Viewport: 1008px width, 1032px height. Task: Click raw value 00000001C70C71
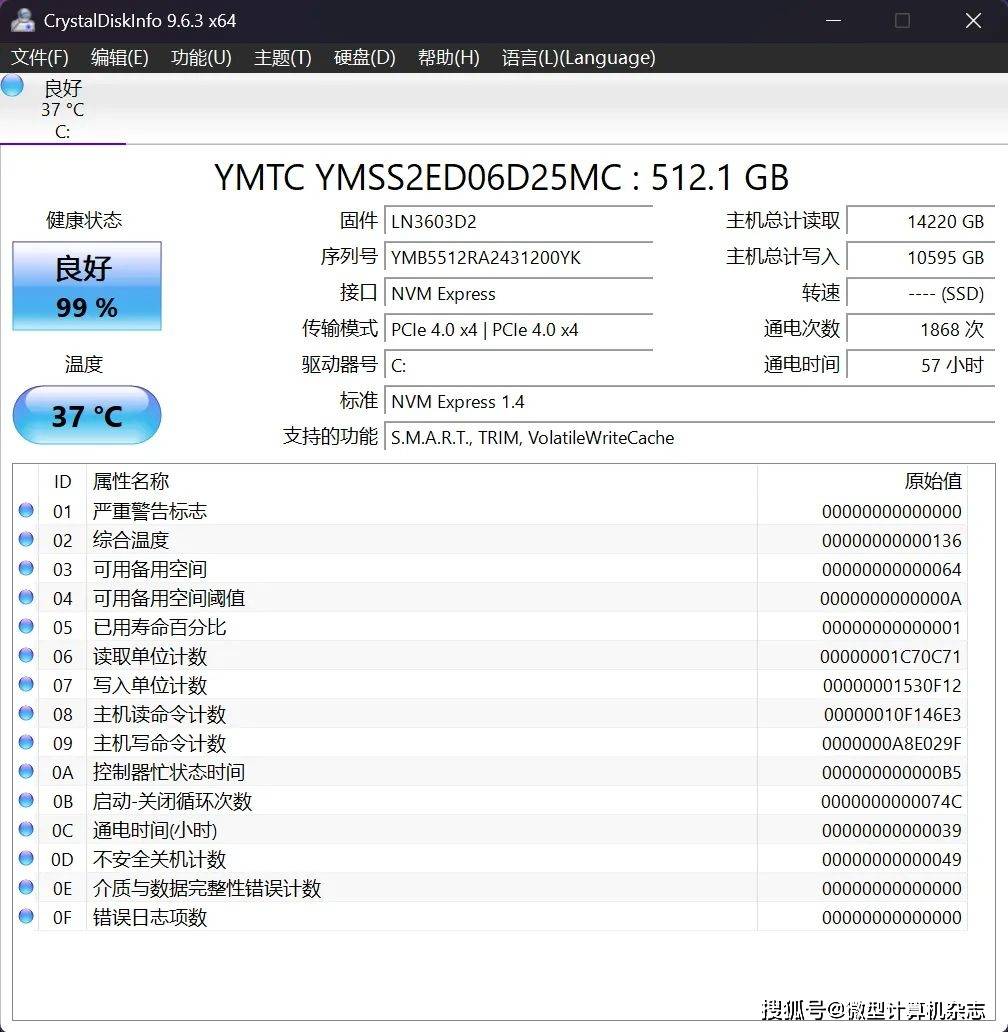coord(891,656)
